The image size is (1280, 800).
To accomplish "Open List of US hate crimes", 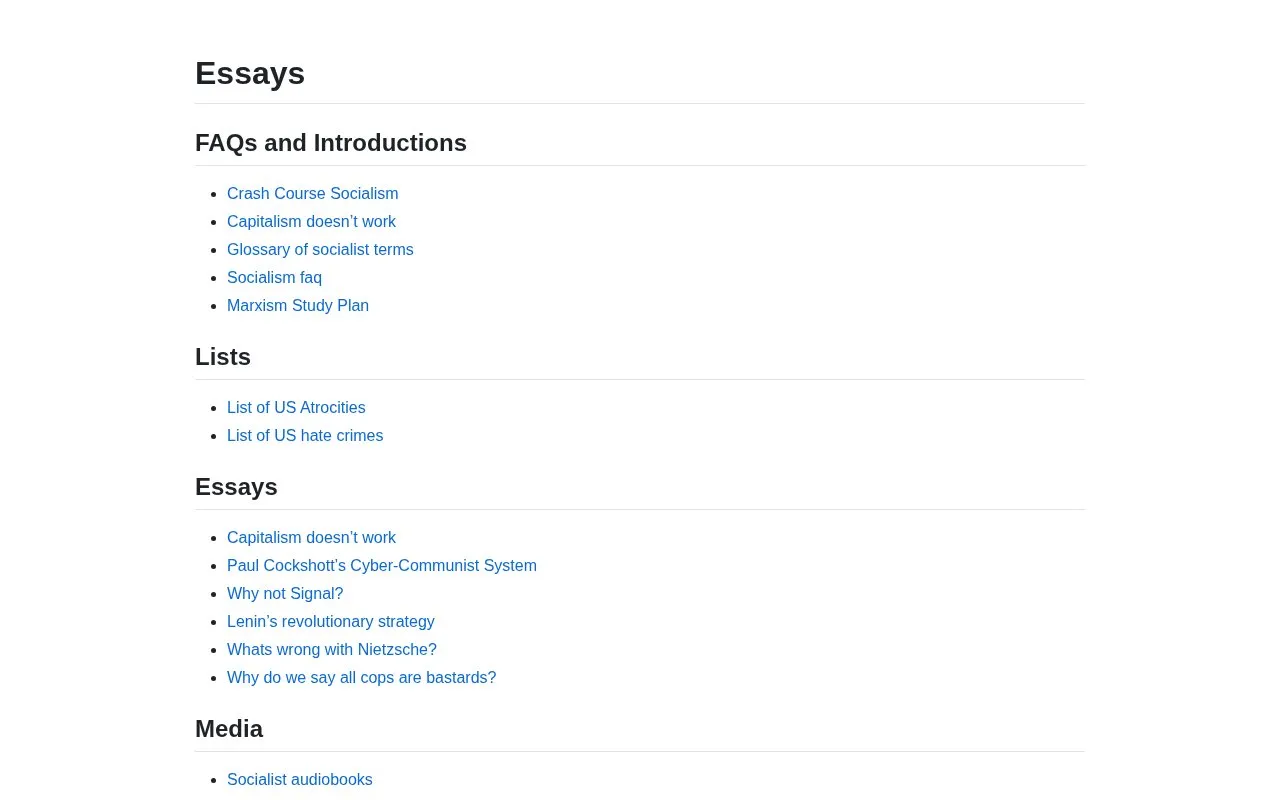I will [x=305, y=436].
